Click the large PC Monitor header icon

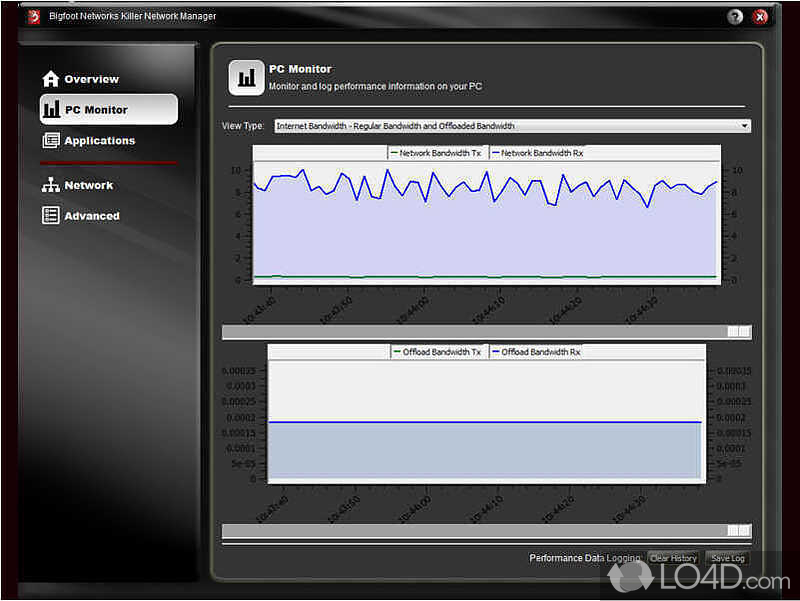point(246,78)
